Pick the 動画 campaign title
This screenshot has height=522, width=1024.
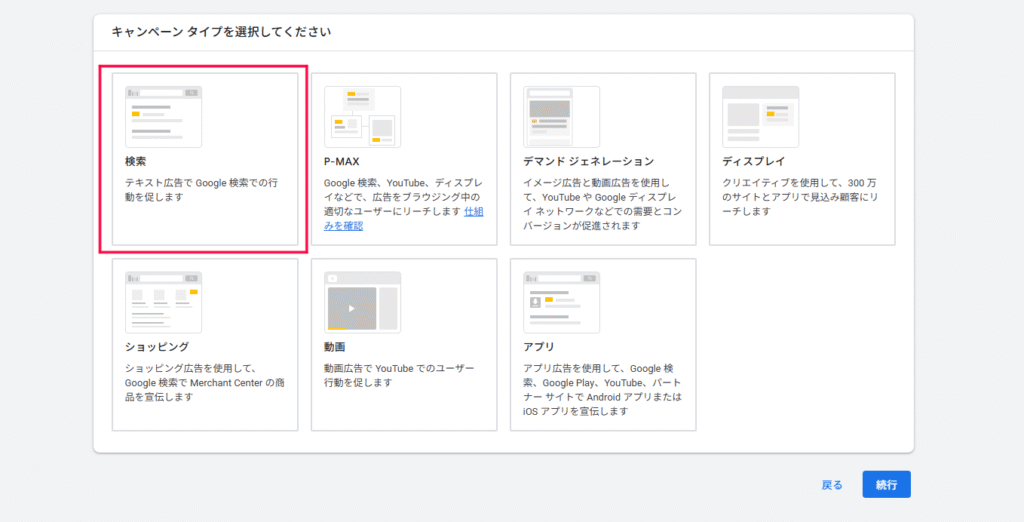pos(334,347)
